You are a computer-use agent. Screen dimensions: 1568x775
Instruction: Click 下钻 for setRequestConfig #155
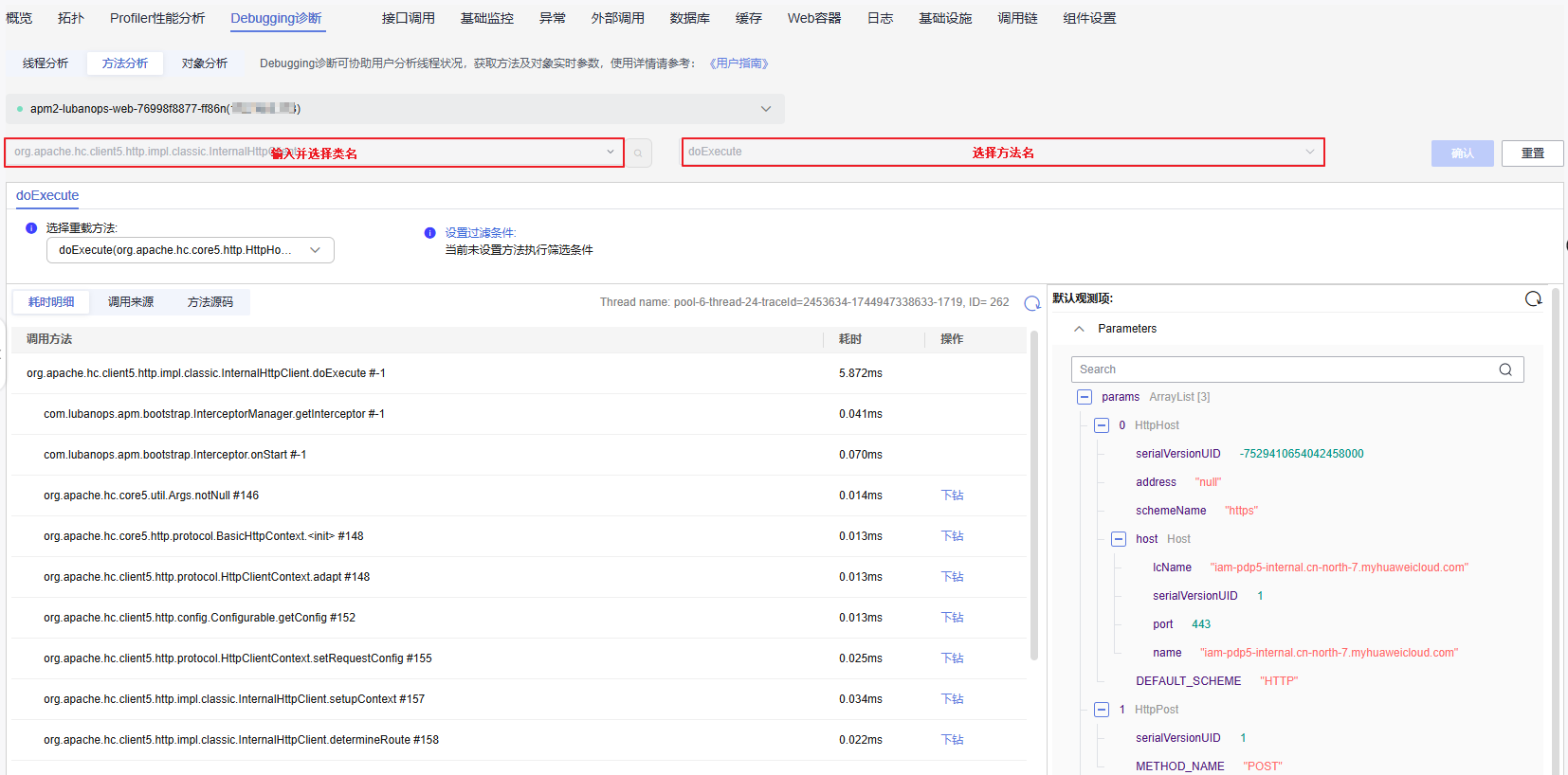pos(952,658)
